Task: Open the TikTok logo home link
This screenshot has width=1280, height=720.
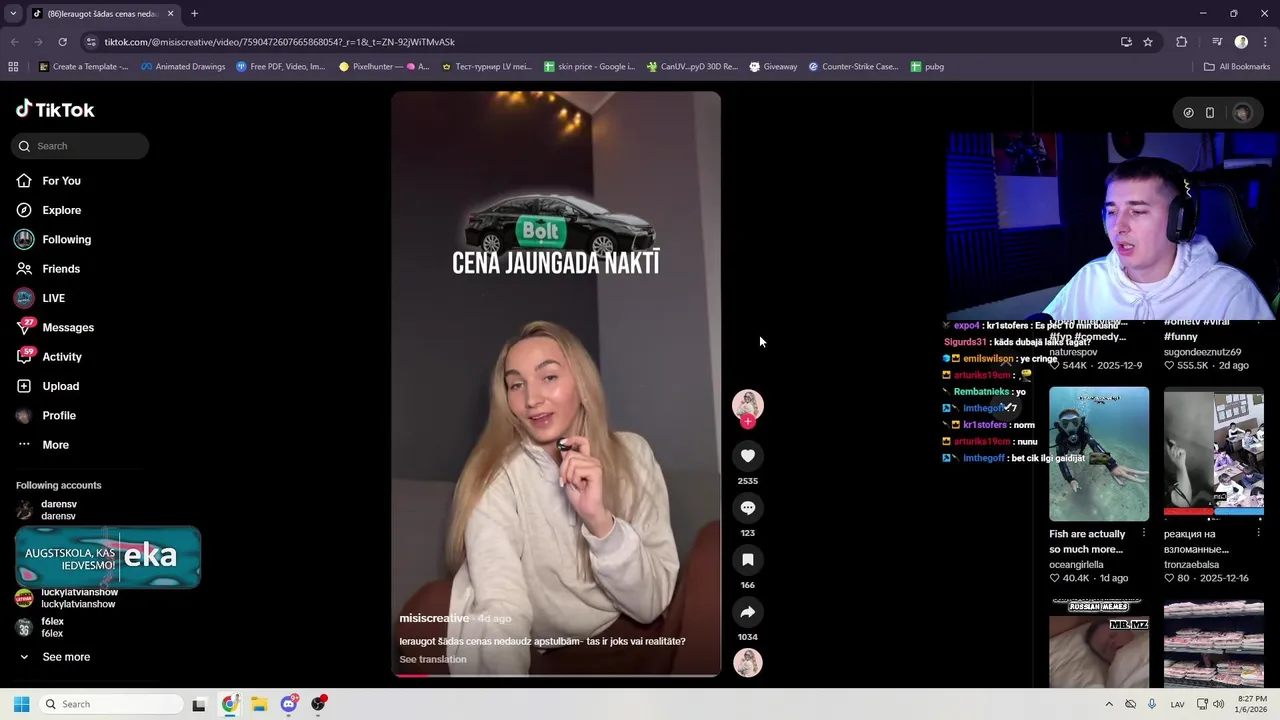Action: [55, 110]
